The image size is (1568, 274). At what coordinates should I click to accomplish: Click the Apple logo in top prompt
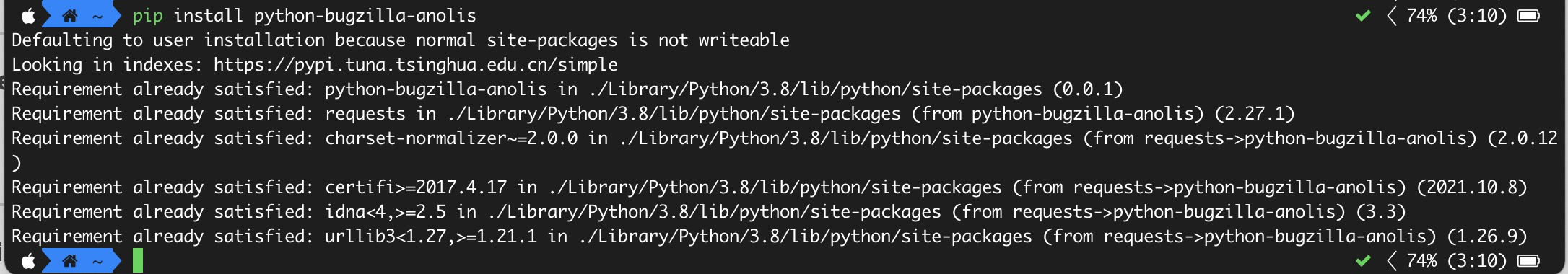pos(28,16)
